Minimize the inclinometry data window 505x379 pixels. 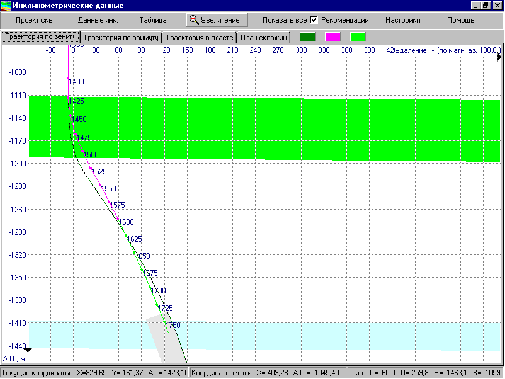(x=476, y=5)
